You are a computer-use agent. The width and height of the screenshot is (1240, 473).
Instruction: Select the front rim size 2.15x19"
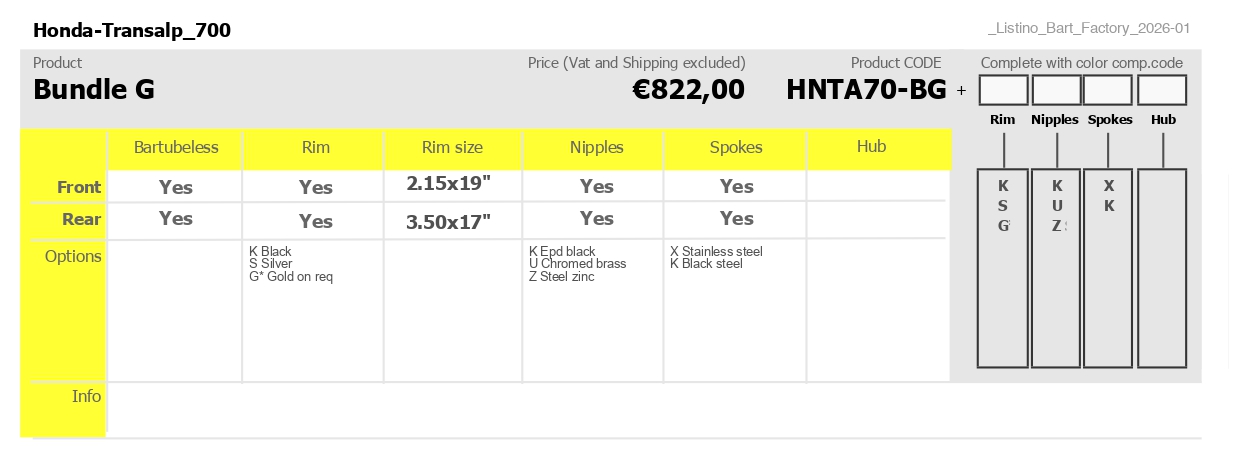pos(449,184)
